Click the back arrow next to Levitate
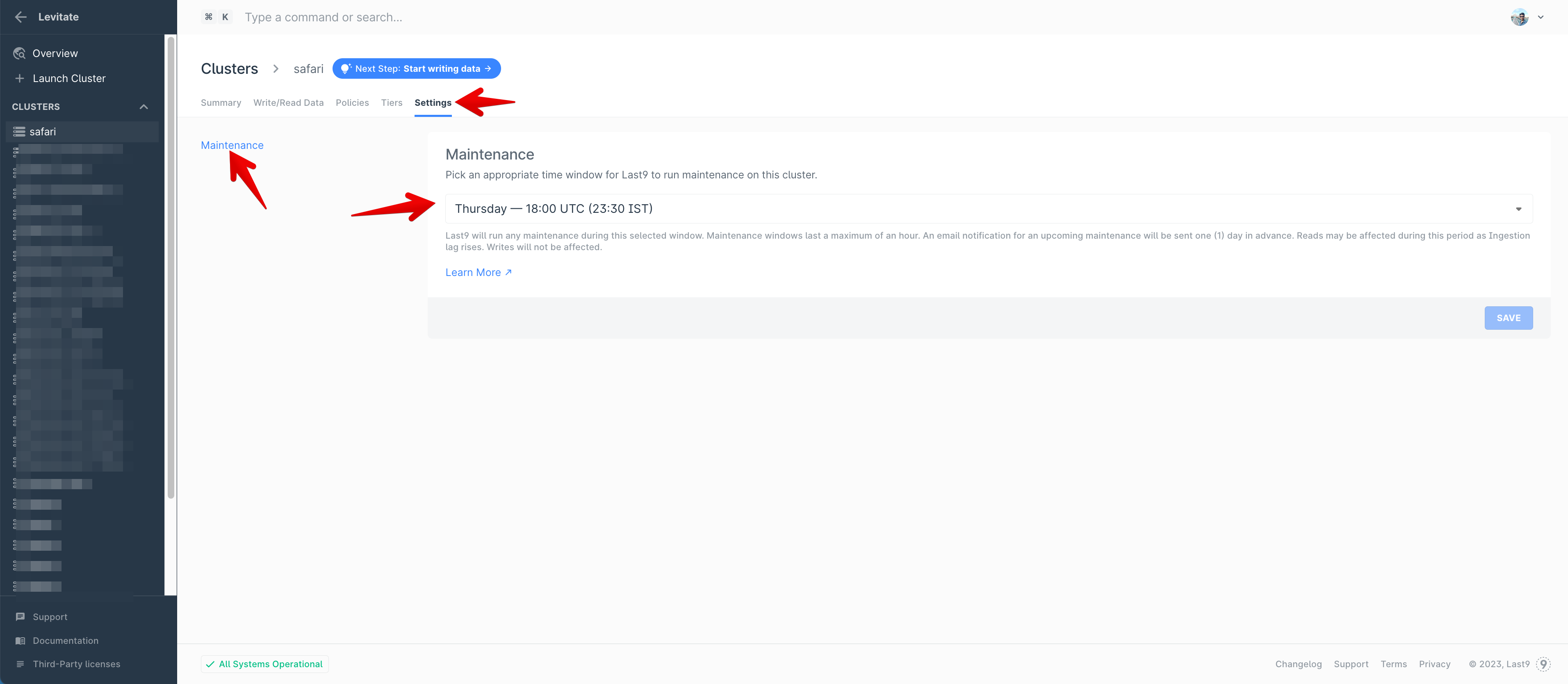 click(x=21, y=17)
